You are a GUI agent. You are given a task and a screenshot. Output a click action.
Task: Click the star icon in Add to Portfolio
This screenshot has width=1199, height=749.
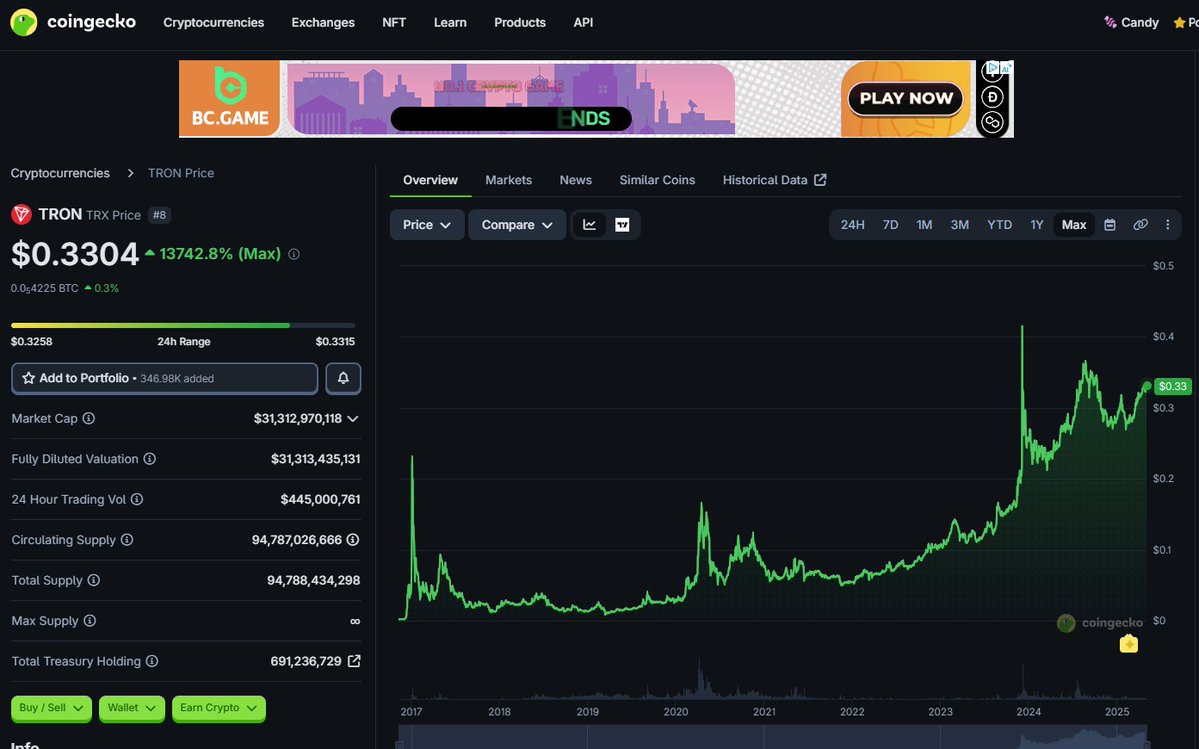(x=28, y=378)
